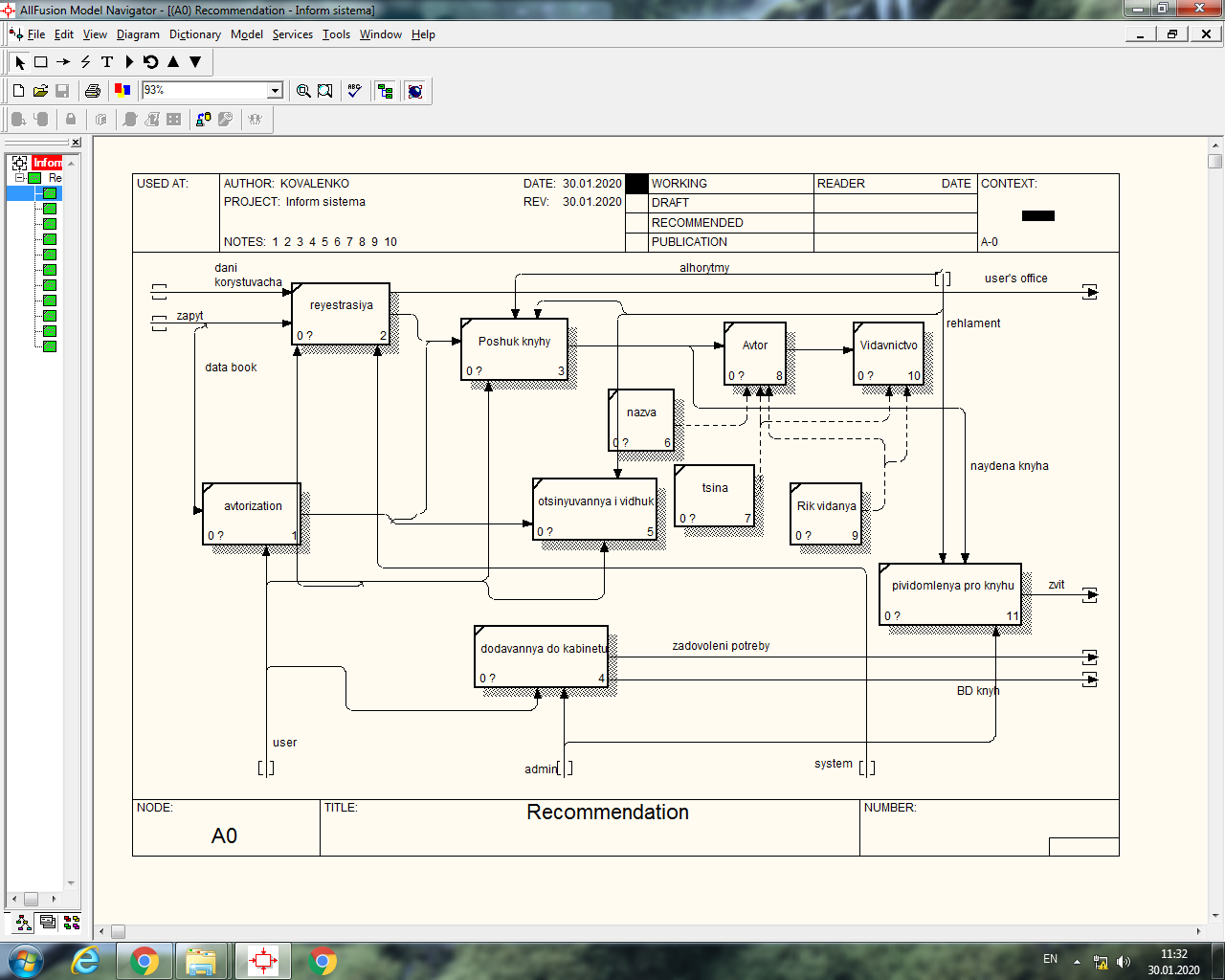This screenshot has width=1225, height=980.
Task: Open the Diagram menu
Action: tap(138, 34)
